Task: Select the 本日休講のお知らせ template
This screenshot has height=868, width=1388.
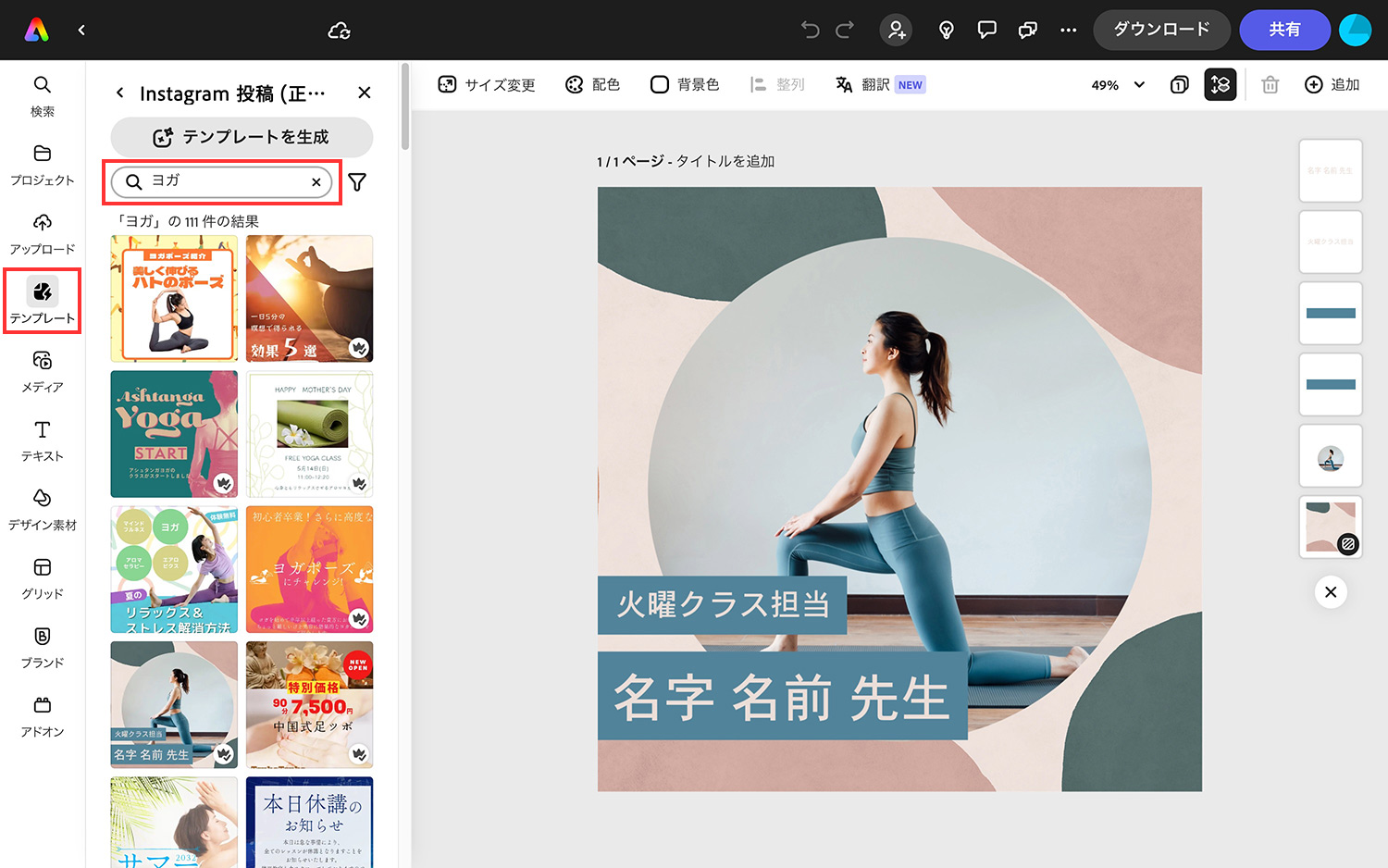Action: [310, 823]
